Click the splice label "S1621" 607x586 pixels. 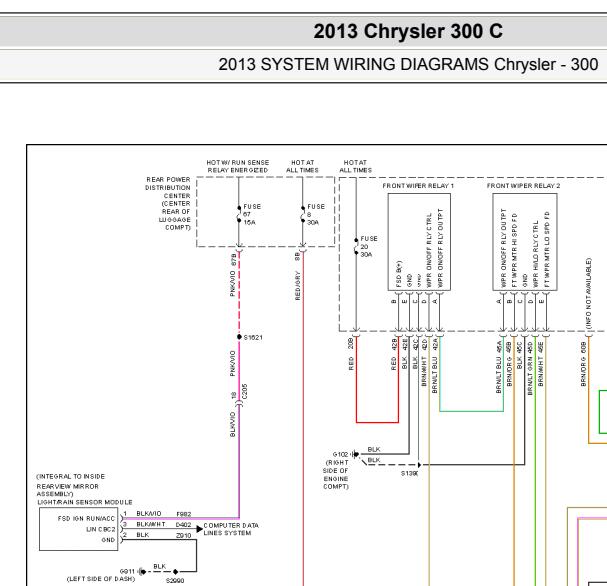pyautogui.click(x=253, y=338)
